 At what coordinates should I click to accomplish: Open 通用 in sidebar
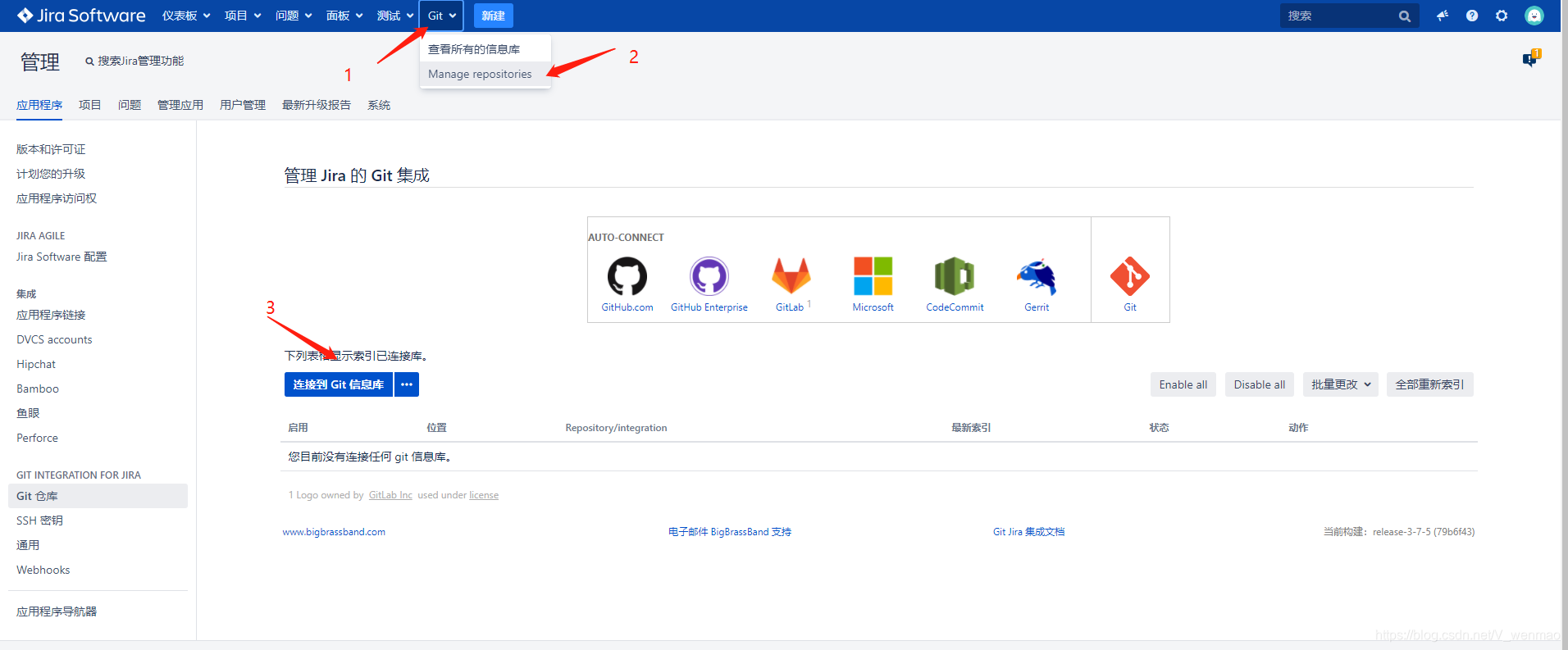pos(28,545)
